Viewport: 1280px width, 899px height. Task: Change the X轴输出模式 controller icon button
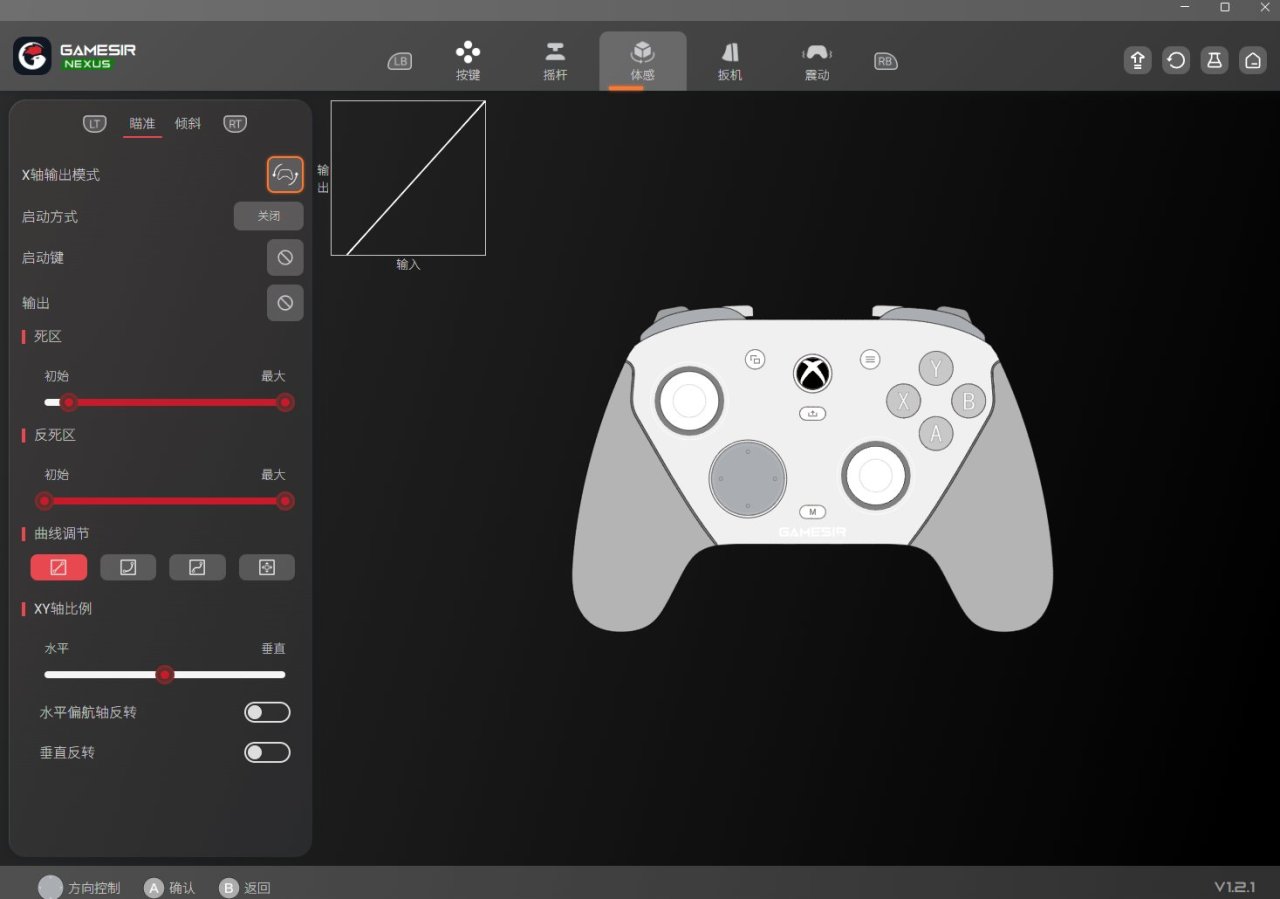click(x=285, y=175)
